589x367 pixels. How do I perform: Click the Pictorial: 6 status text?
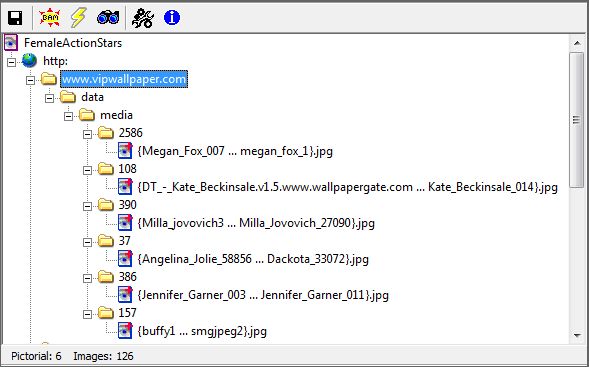[x=36, y=356]
